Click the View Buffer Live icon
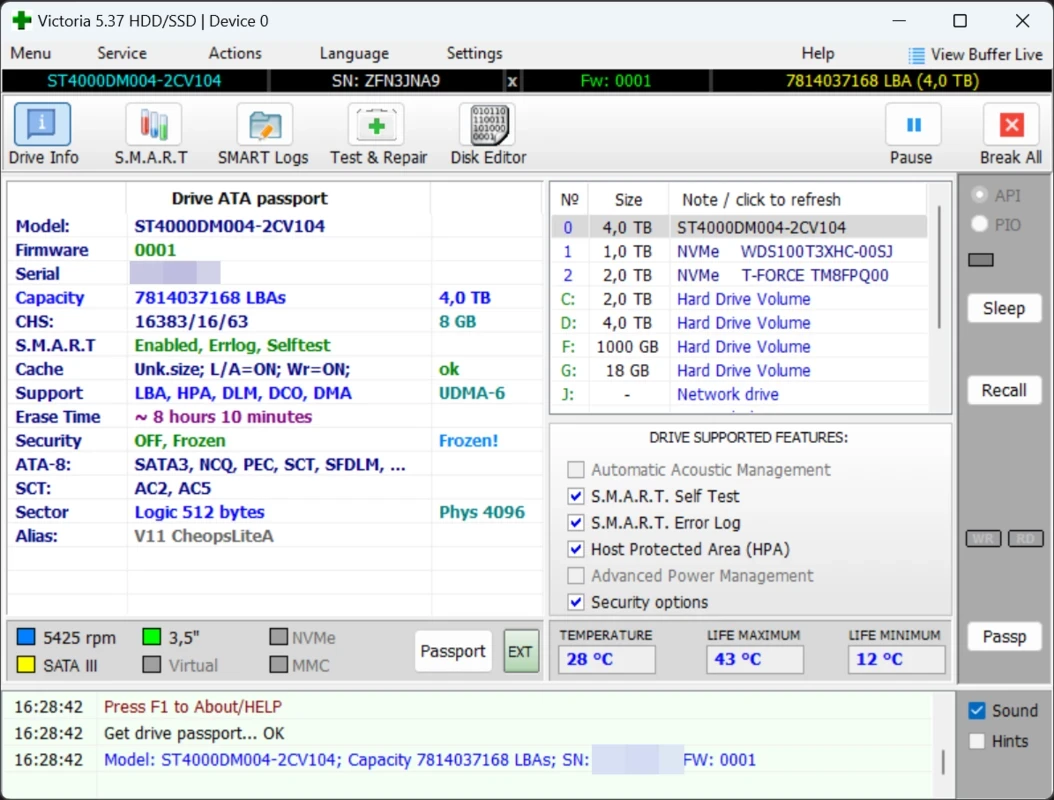Screen dimensions: 1054x800 coord(916,55)
